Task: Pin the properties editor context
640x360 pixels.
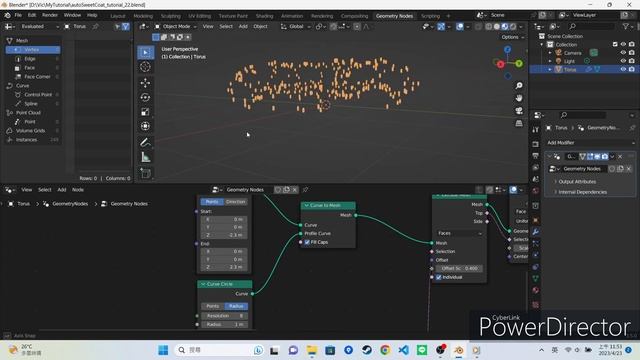Action: coord(632,128)
